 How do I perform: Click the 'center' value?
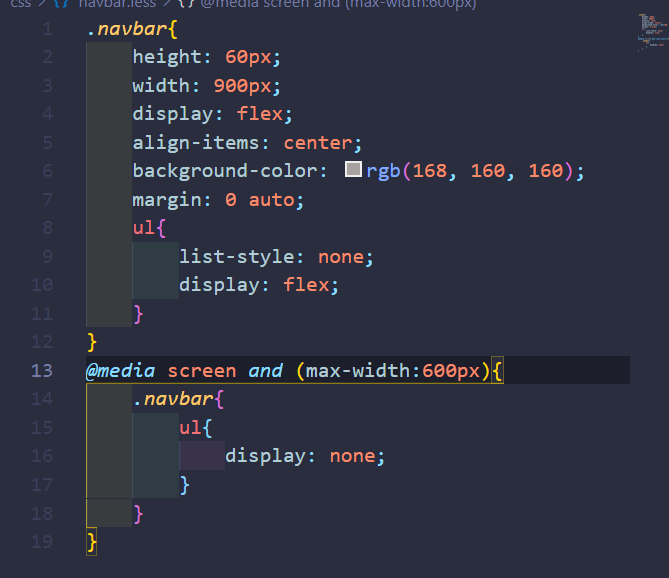tap(318, 143)
